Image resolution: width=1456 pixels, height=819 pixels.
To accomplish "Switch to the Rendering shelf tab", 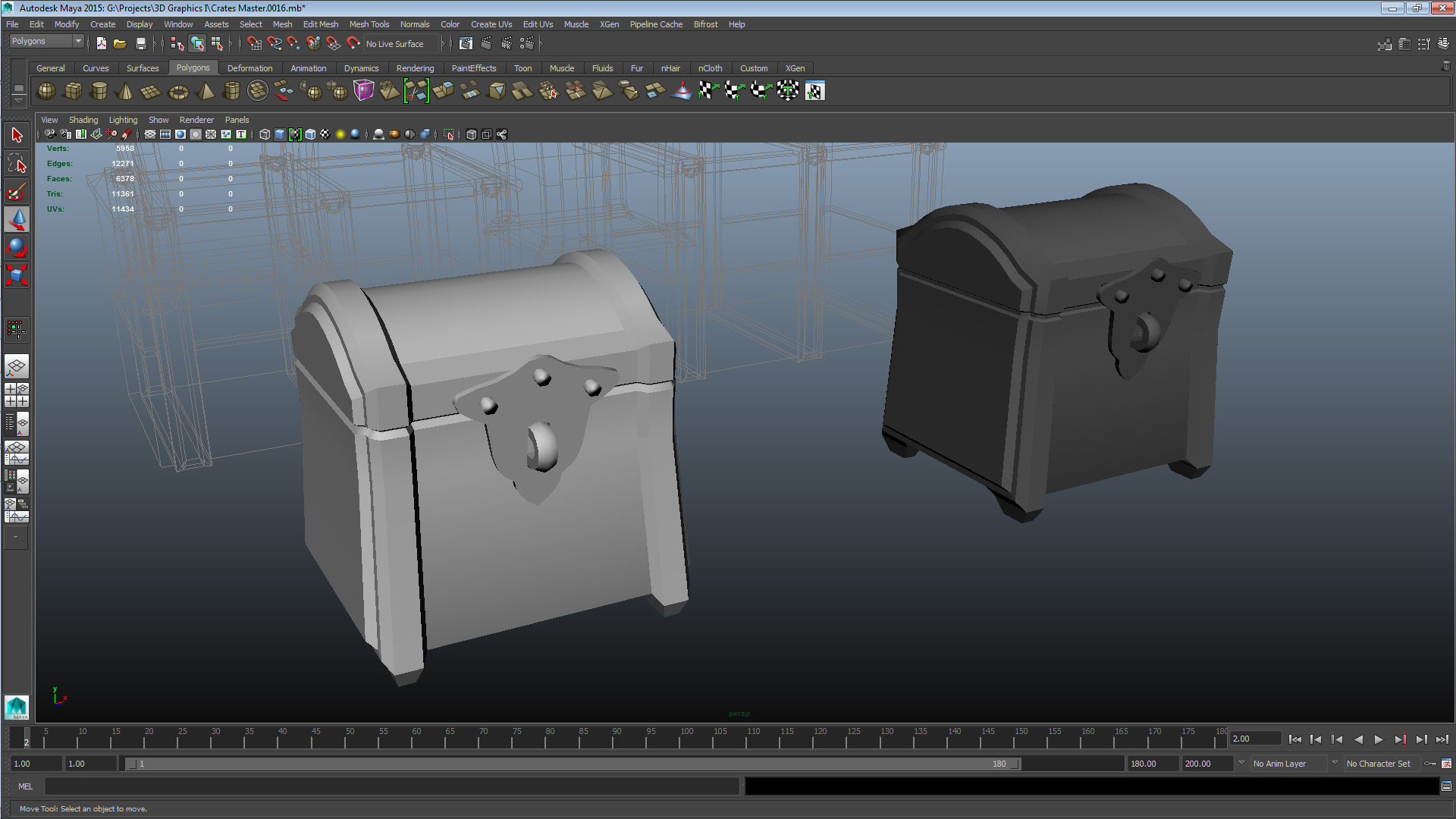I will 415,68.
